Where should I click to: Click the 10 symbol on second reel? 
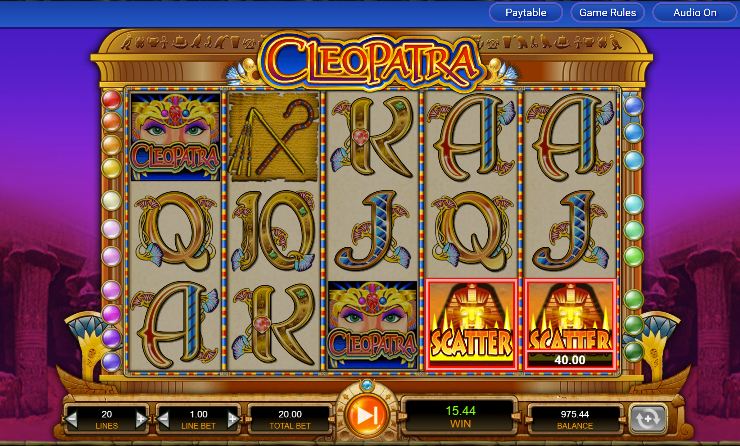273,230
